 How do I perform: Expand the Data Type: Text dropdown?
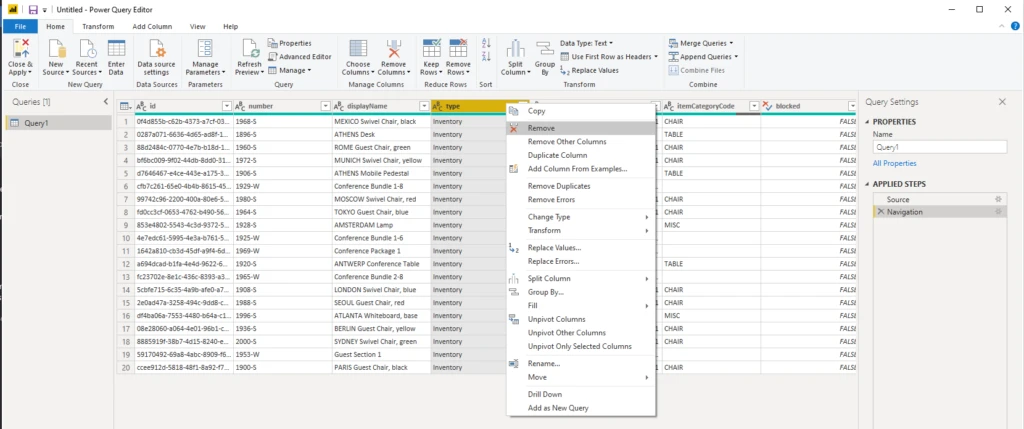click(591, 43)
